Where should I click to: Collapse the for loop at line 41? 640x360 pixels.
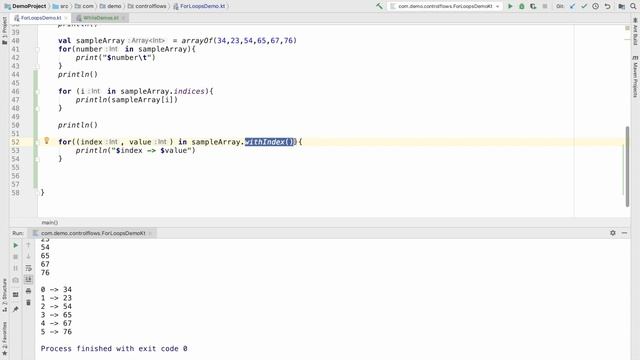37,49
